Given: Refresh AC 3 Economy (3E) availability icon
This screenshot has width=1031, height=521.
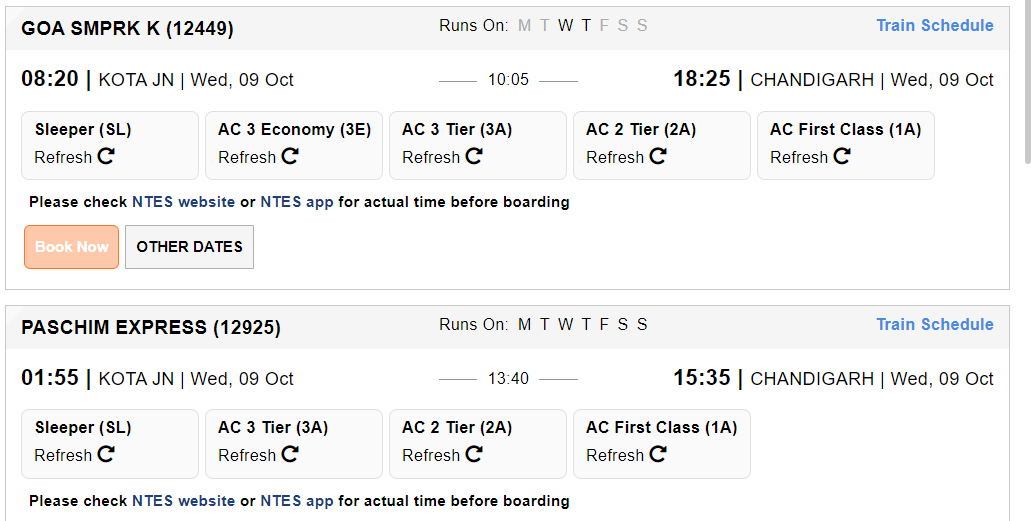Looking at the screenshot, I should (x=290, y=157).
